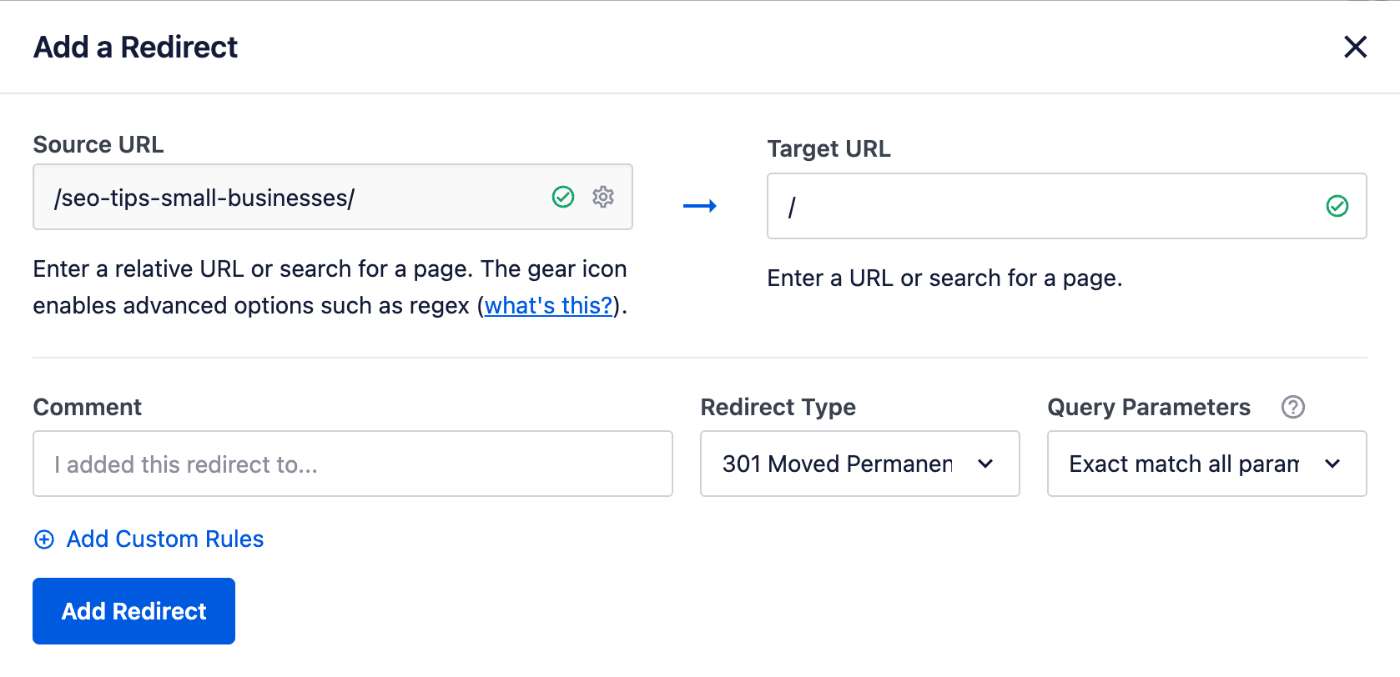Click the green checkmark beside Target URL
1400x677 pixels.
tap(1337, 206)
